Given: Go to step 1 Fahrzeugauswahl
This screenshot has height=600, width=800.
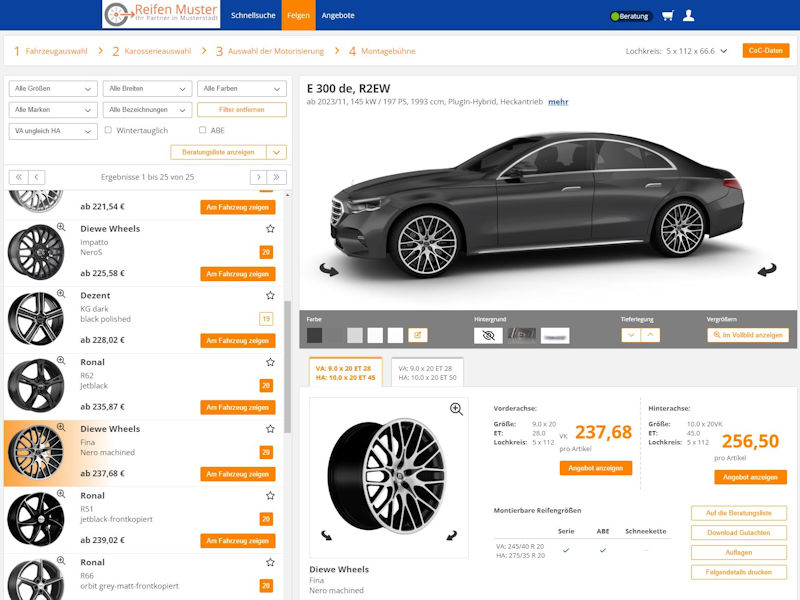Looking at the screenshot, I should click(x=51, y=51).
